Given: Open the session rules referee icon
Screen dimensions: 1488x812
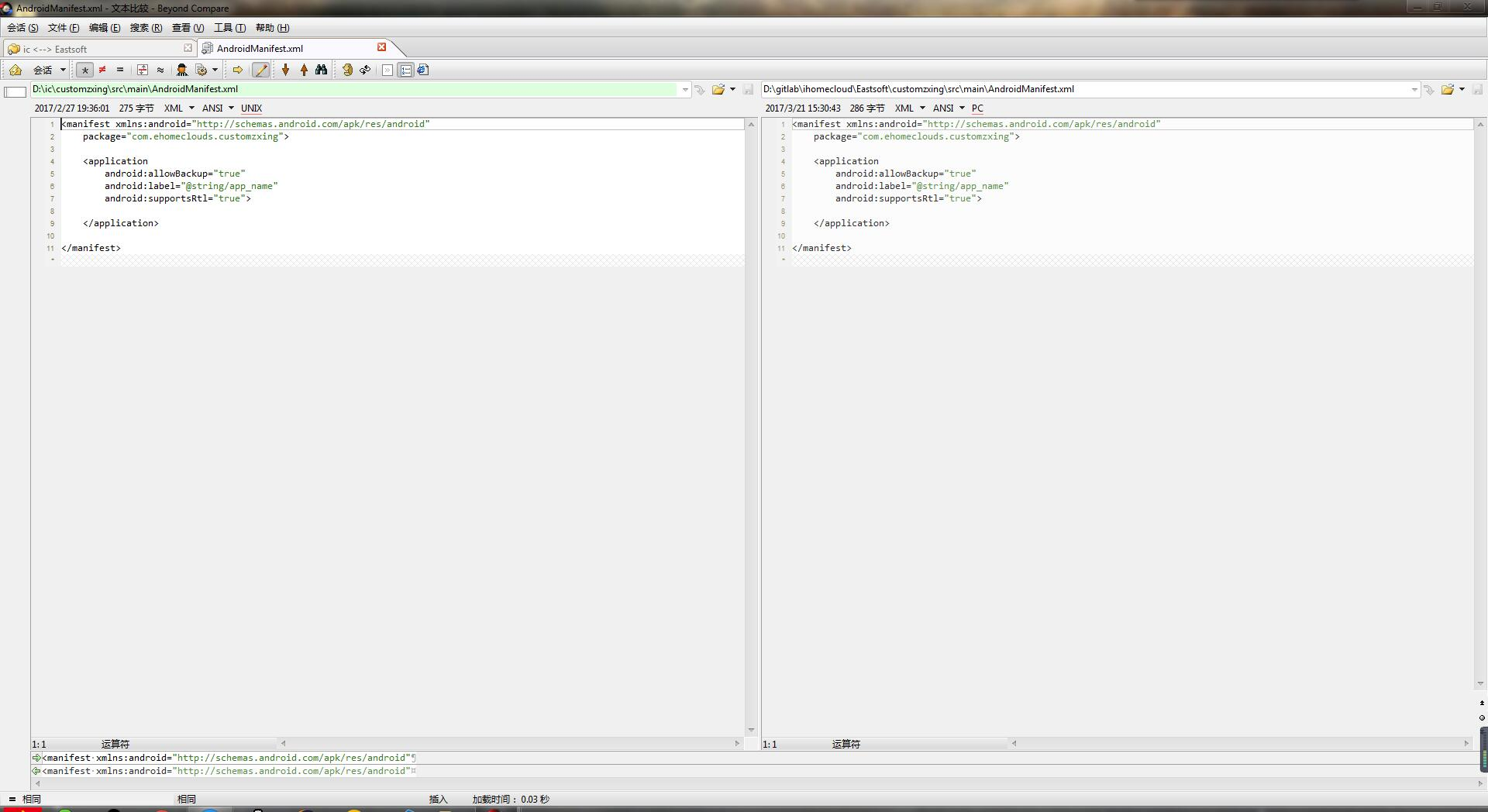Looking at the screenshot, I should pos(182,70).
